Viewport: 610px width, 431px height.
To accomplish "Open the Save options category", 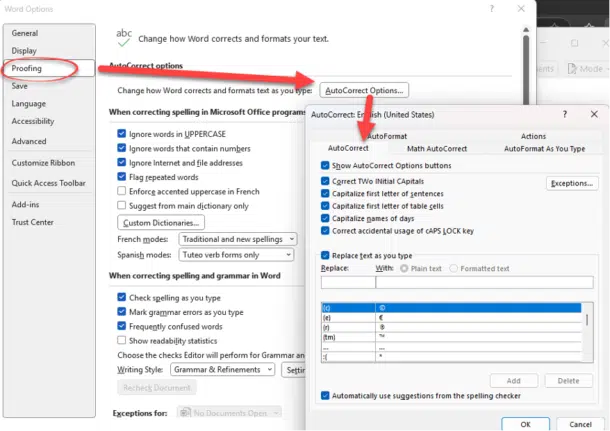I will pyautogui.click(x=19, y=86).
